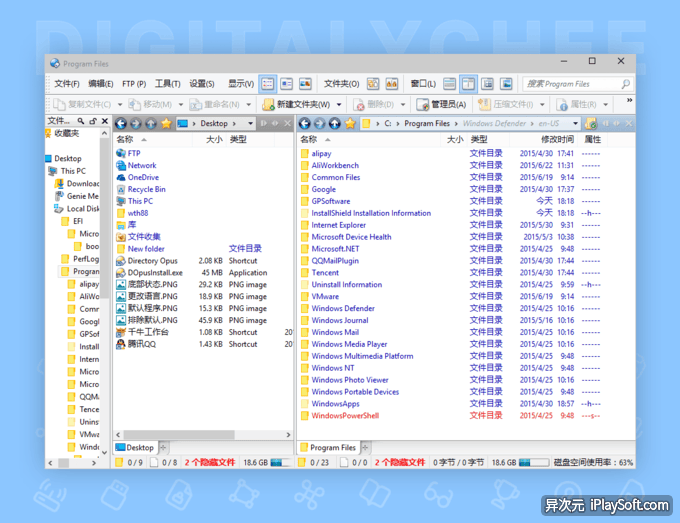The height and width of the screenshot is (523, 680).
Task: Expand the 删除 dropdown arrow
Action: [403, 105]
